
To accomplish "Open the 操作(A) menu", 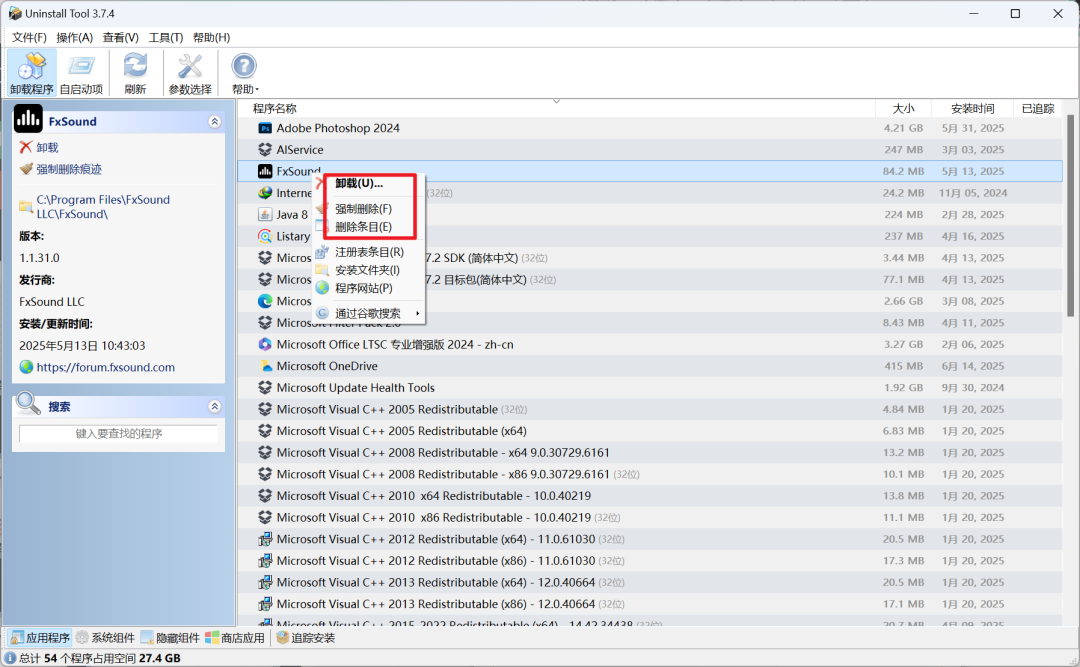I will pos(74,37).
